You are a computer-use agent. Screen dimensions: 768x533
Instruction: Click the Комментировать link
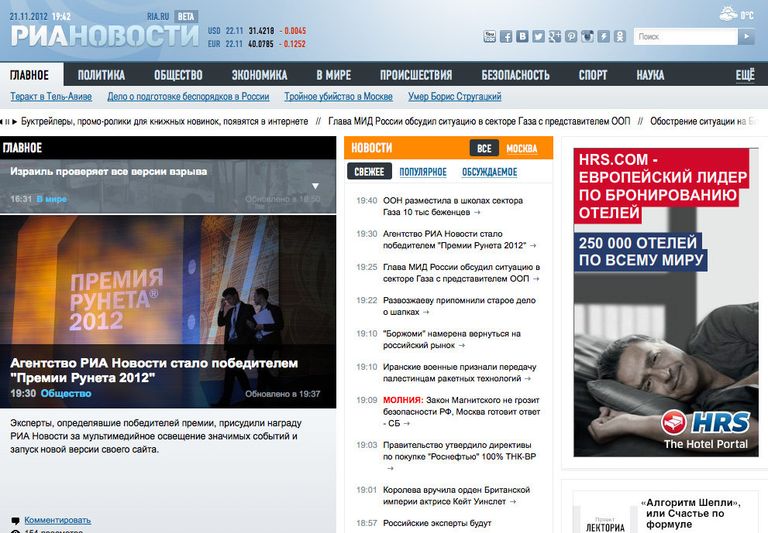(57, 520)
